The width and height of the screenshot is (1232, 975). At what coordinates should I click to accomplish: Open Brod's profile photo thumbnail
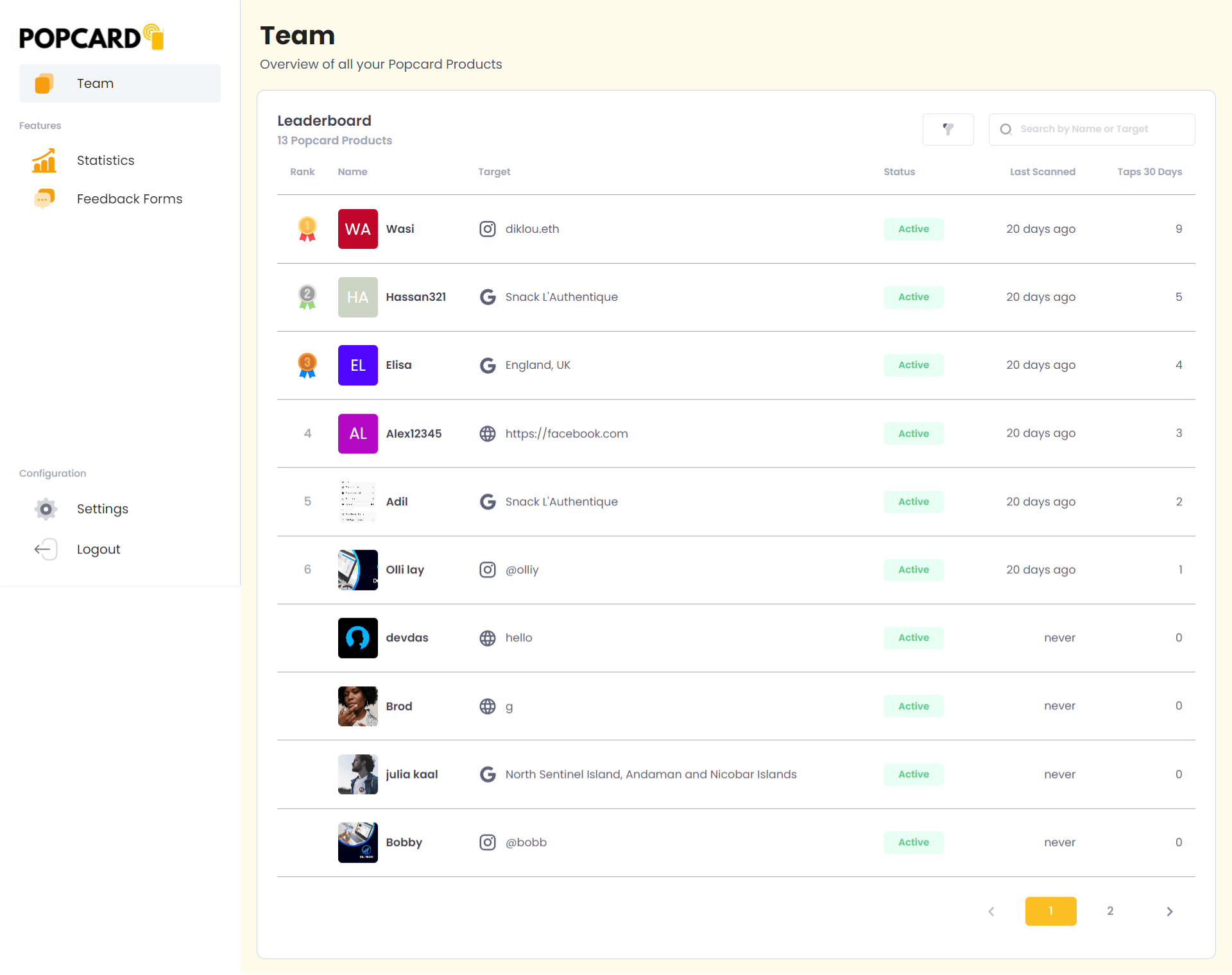358,706
